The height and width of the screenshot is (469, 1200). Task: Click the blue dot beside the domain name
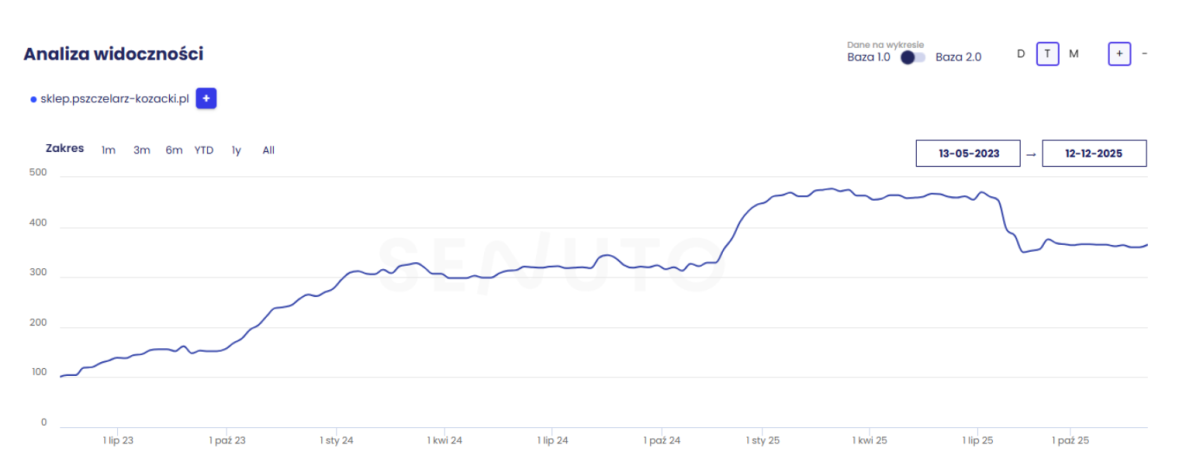click(33, 99)
